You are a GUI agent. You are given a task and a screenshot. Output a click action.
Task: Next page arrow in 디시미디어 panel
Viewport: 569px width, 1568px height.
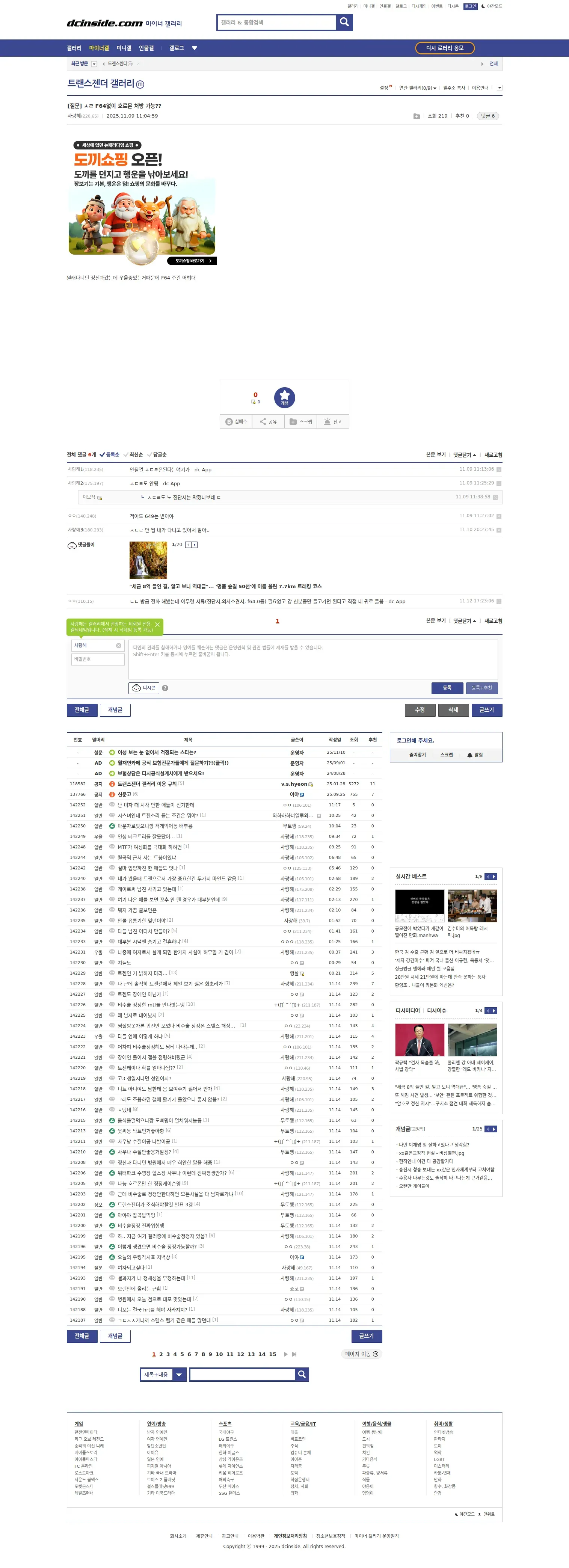click(494, 1010)
